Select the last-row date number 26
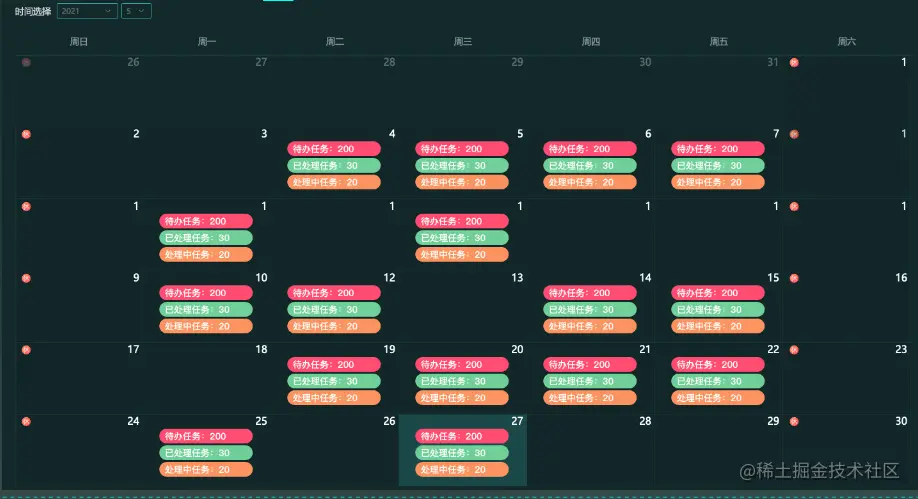This screenshot has width=918, height=499. pos(389,421)
